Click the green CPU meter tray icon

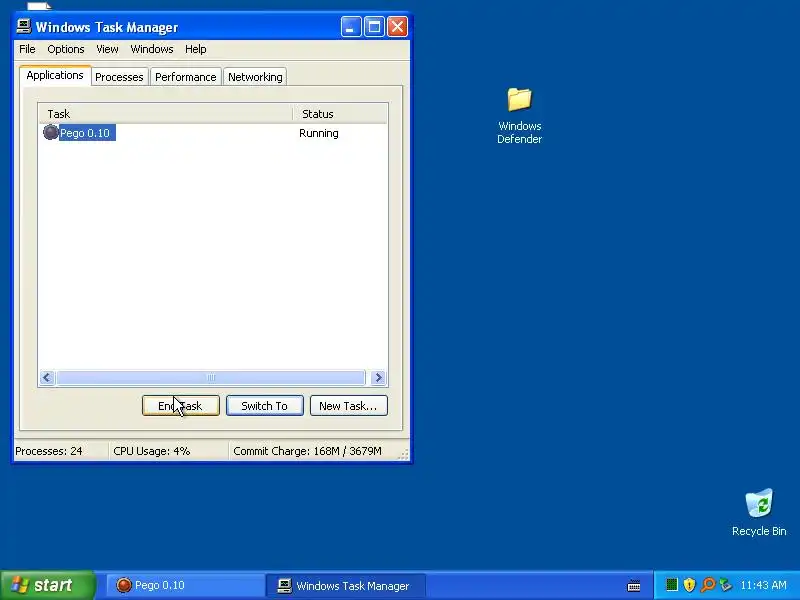(672, 585)
